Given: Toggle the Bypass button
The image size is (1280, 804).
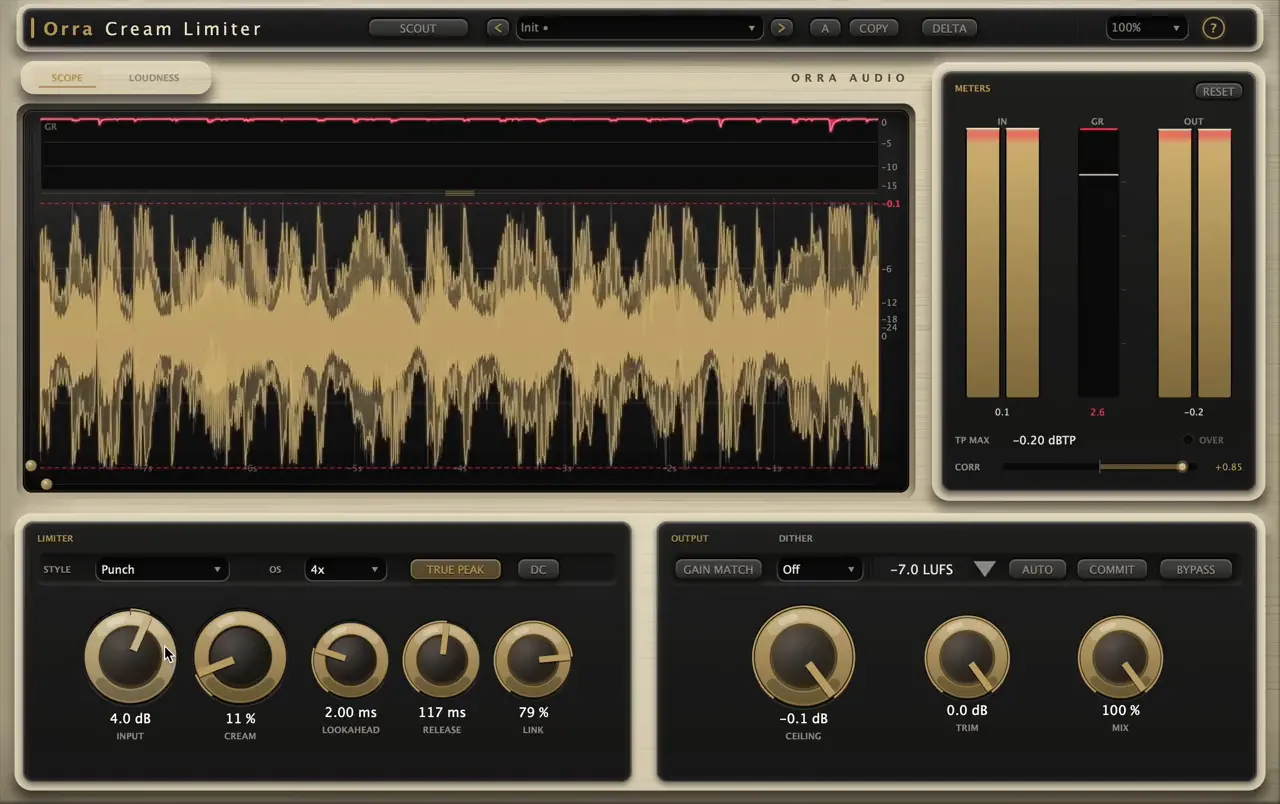Looking at the screenshot, I should (x=1195, y=569).
